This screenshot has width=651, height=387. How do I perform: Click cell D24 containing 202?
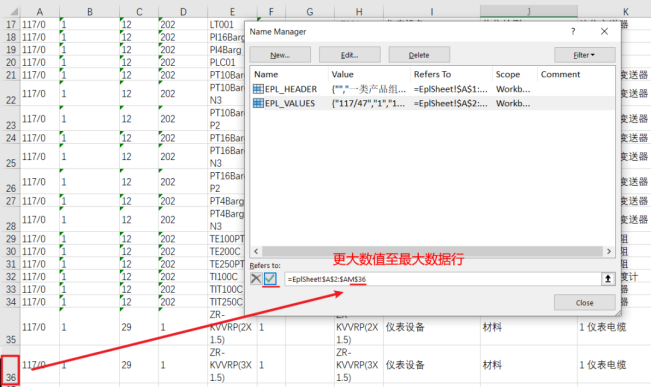(x=183, y=138)
